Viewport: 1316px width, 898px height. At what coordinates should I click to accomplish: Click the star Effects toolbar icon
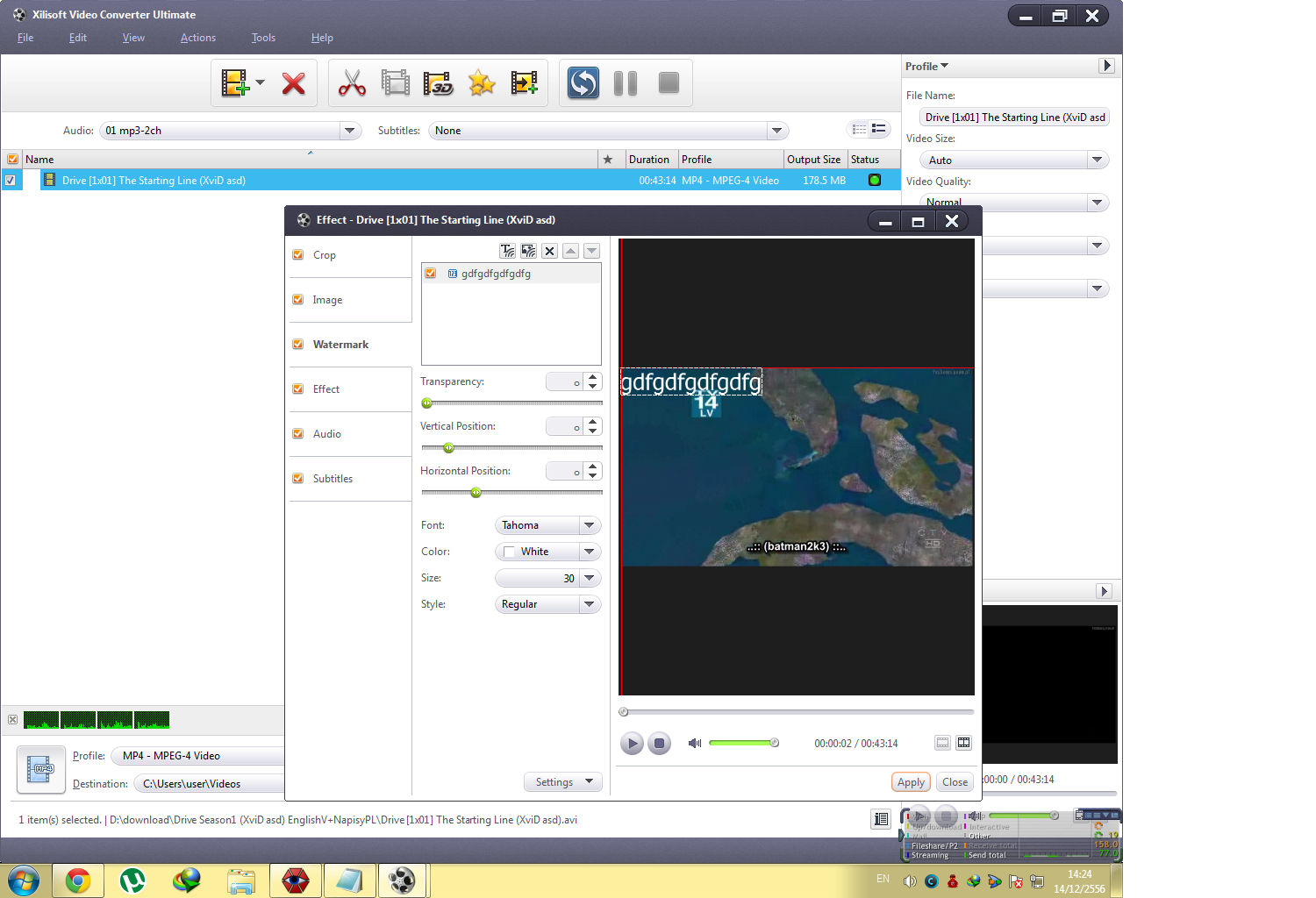tap(482, 83)
